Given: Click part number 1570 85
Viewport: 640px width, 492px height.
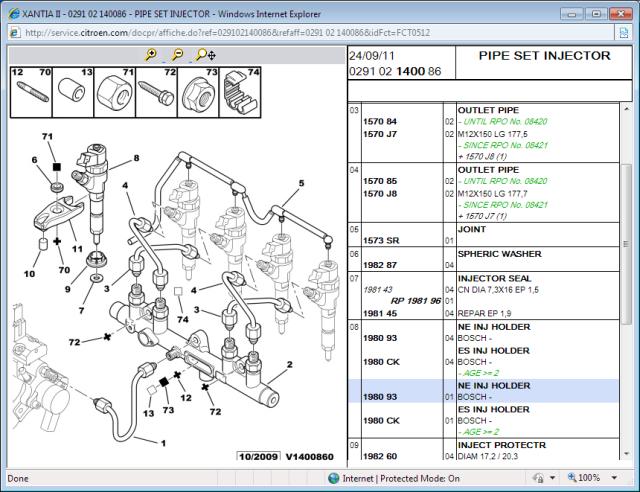Looking at the screenshot, I should [x=380, y=181].
